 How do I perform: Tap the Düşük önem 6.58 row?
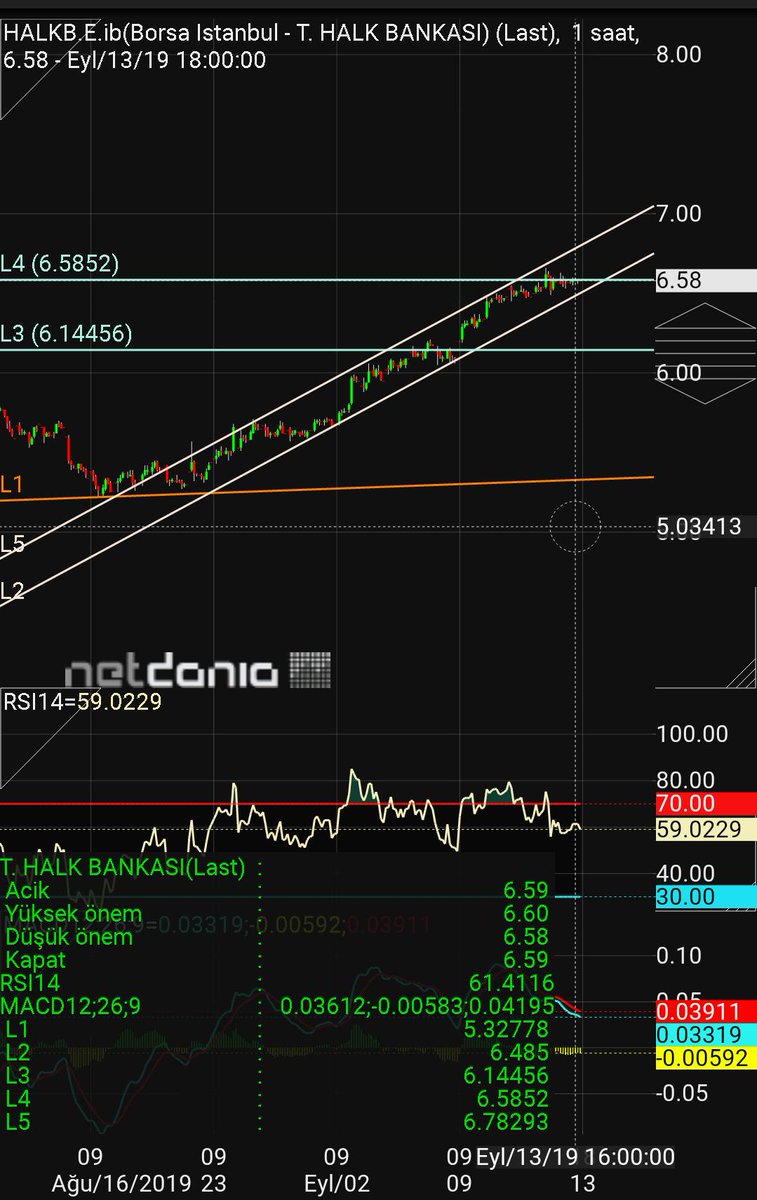(277, 936)
